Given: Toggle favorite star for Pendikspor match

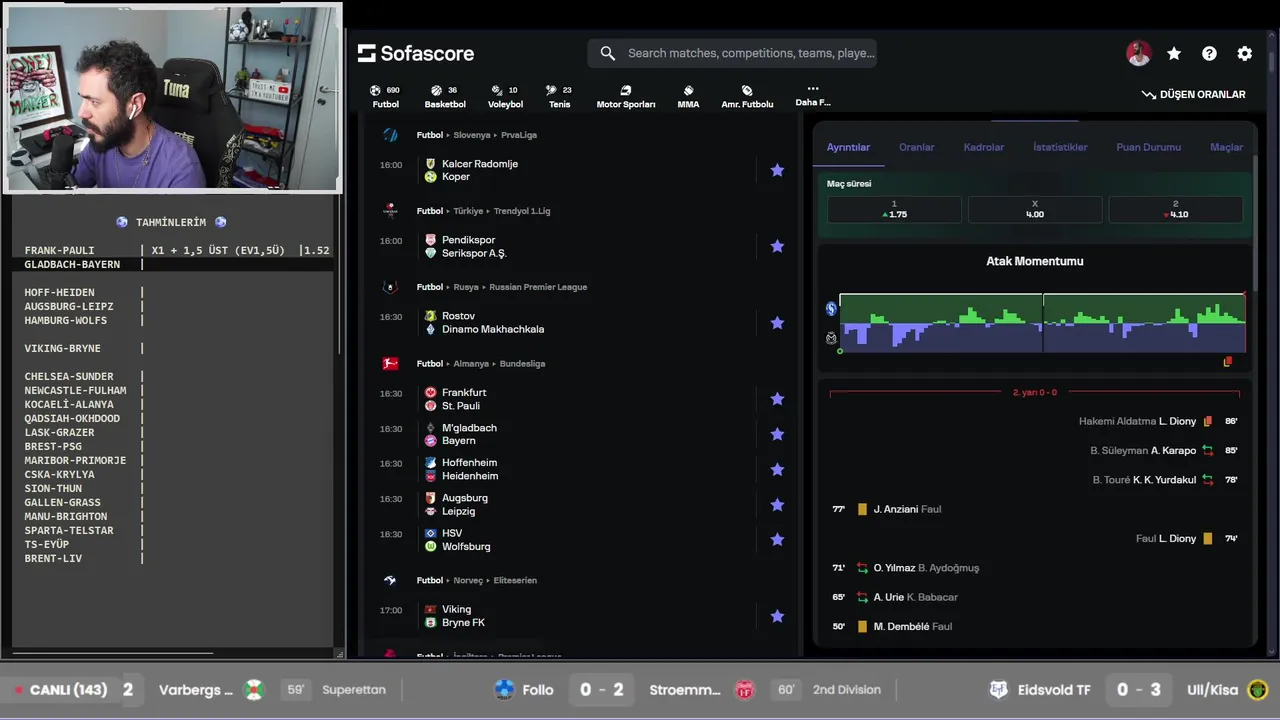Looking at the screenshot, I should coord(777,246).
